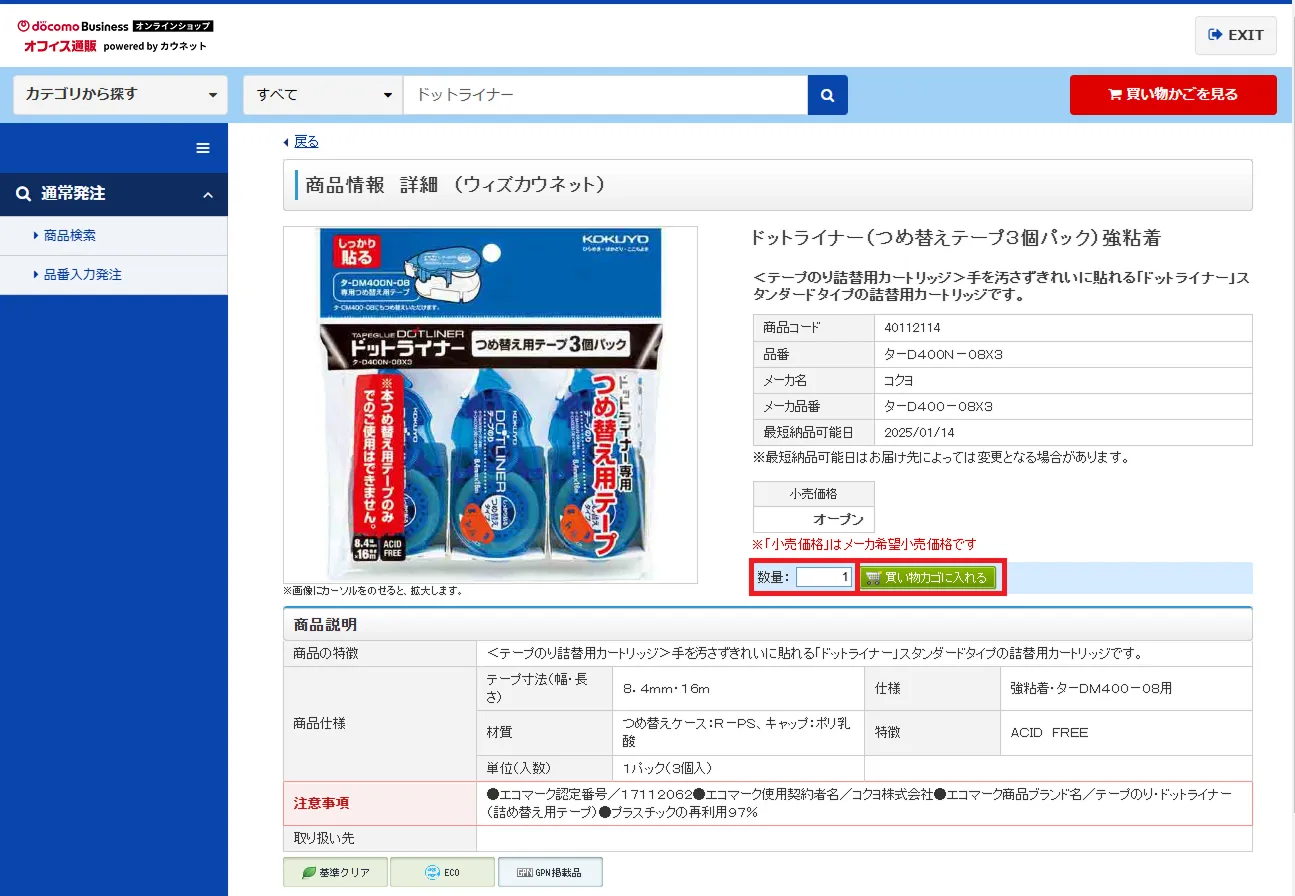Open the すべて search category dropdown
This screenshot has width=1295, height=896.
pos(323,95)
